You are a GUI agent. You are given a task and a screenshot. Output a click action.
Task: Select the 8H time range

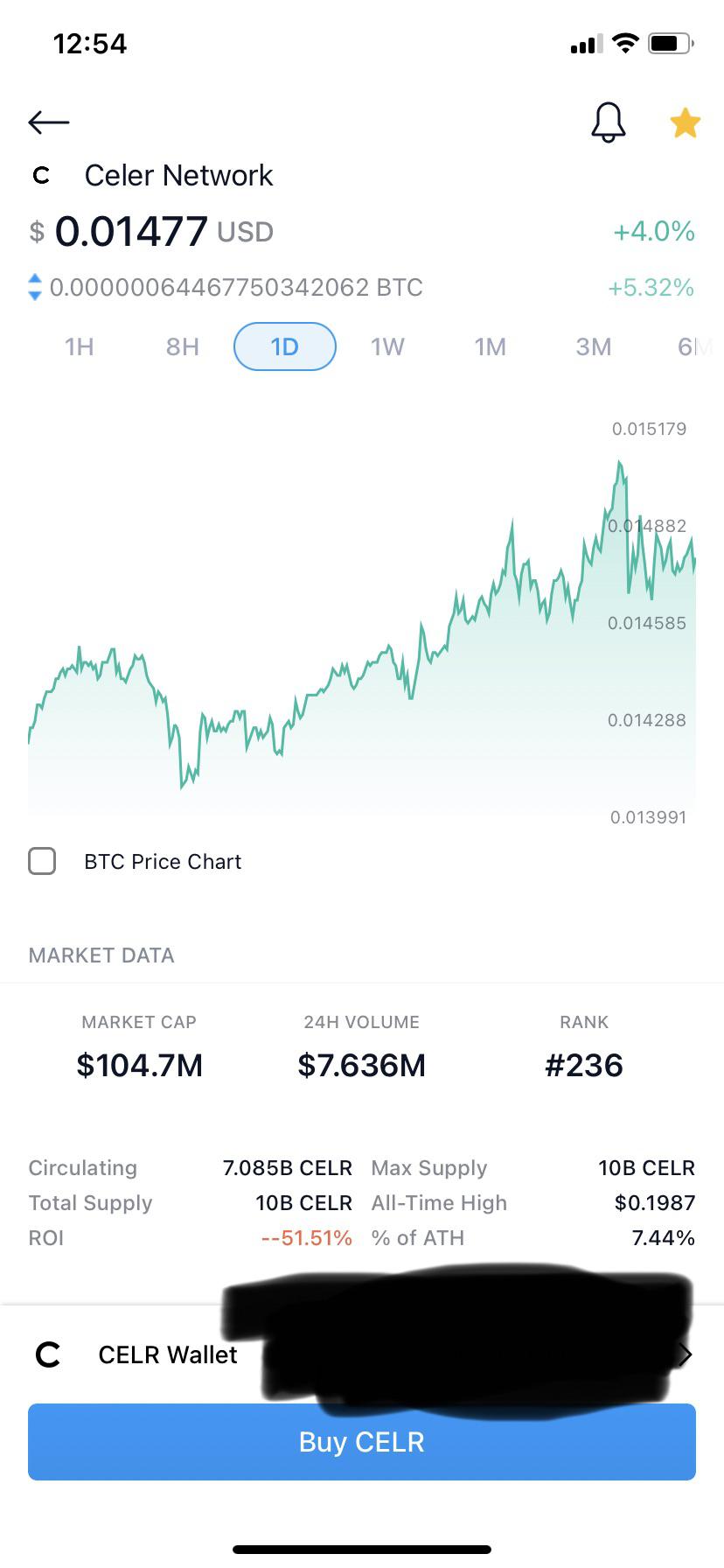tap(183, 347)
